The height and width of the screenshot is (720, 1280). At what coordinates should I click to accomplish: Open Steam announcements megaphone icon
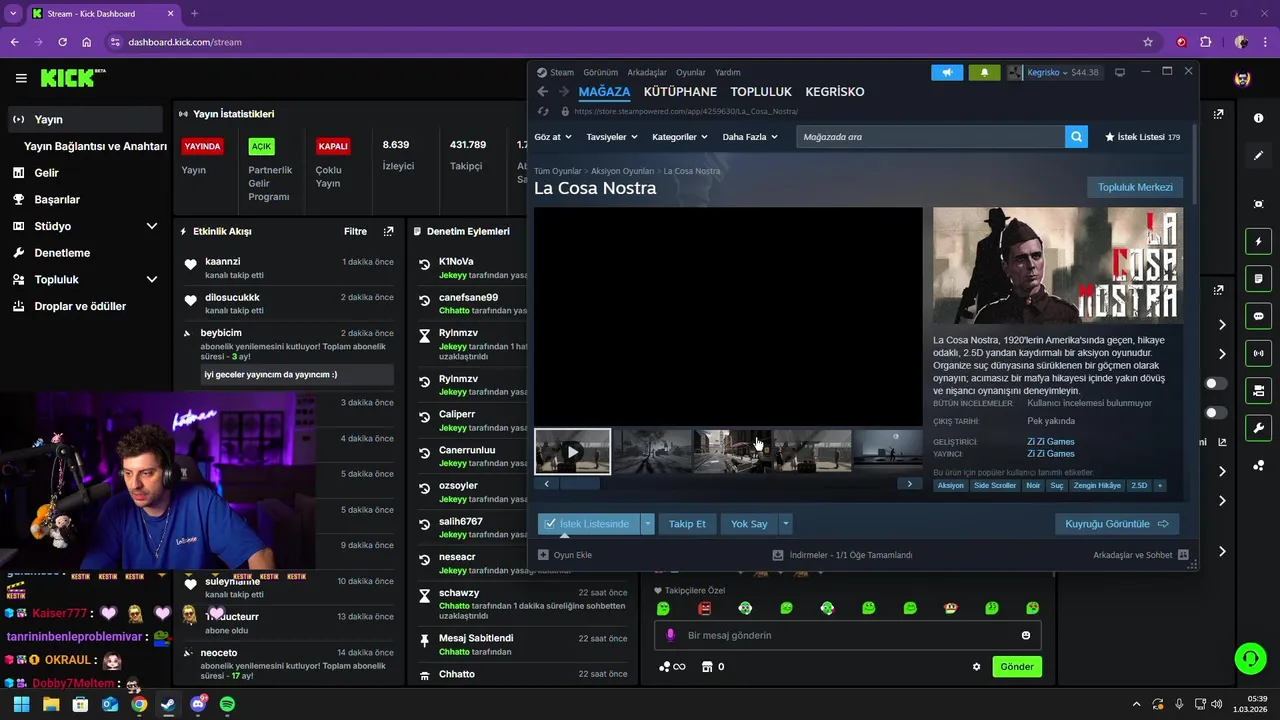[x=947, y=72]
